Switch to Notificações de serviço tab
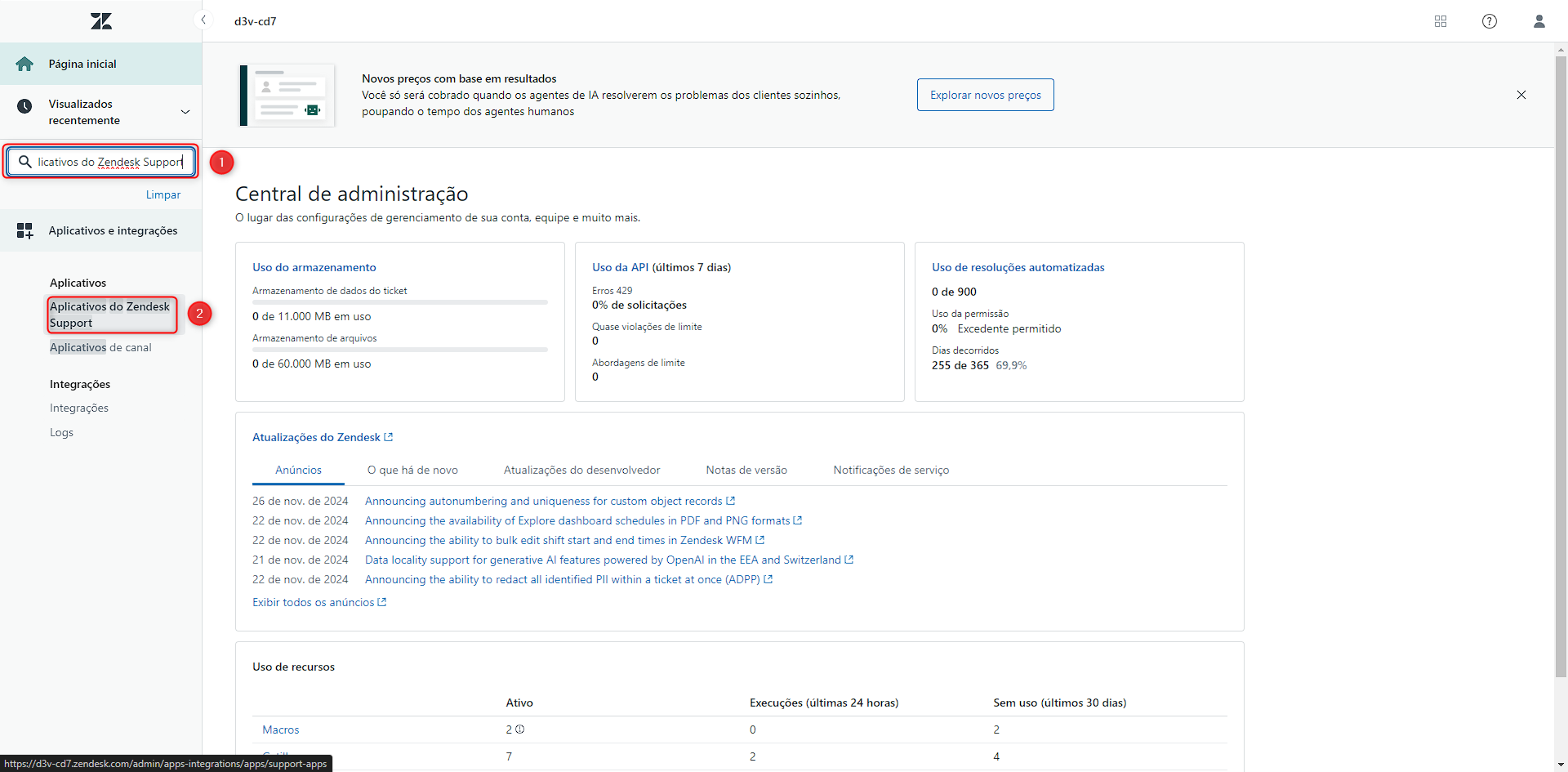This screenshot has width=1568, height=772. (x=891, y=470)
